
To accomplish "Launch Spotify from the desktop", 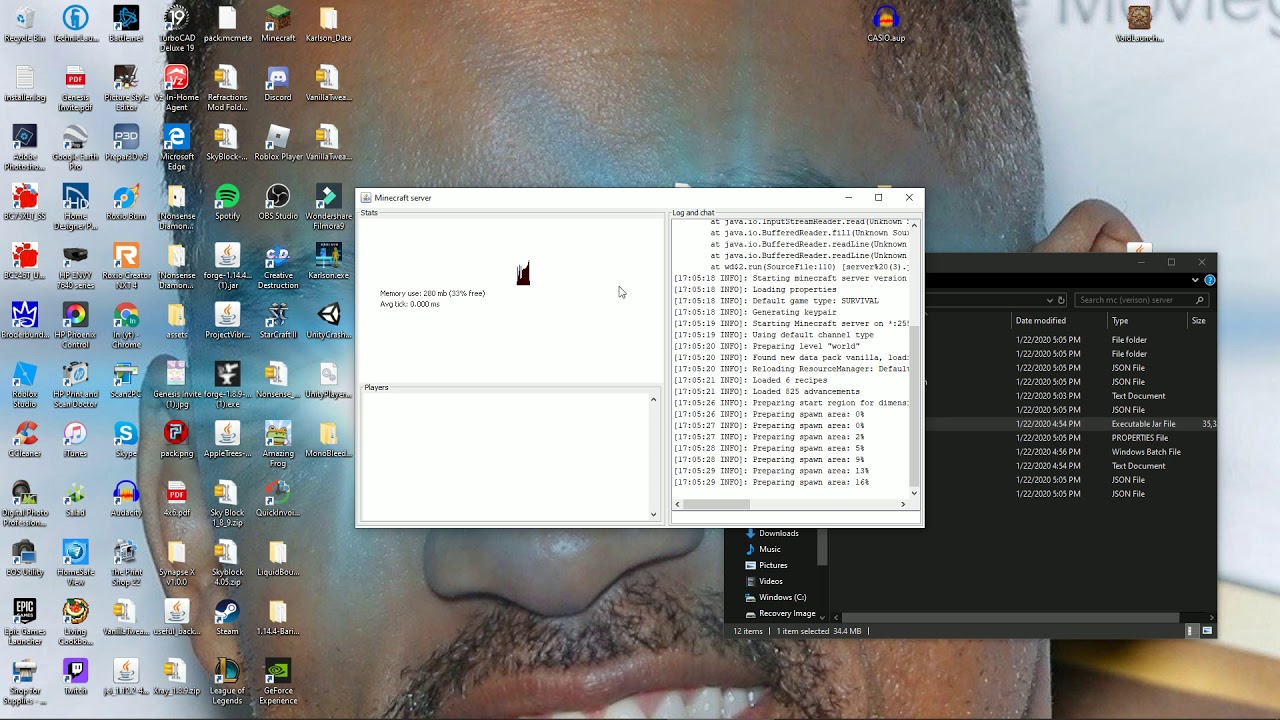I will click(x=227, y=203).
